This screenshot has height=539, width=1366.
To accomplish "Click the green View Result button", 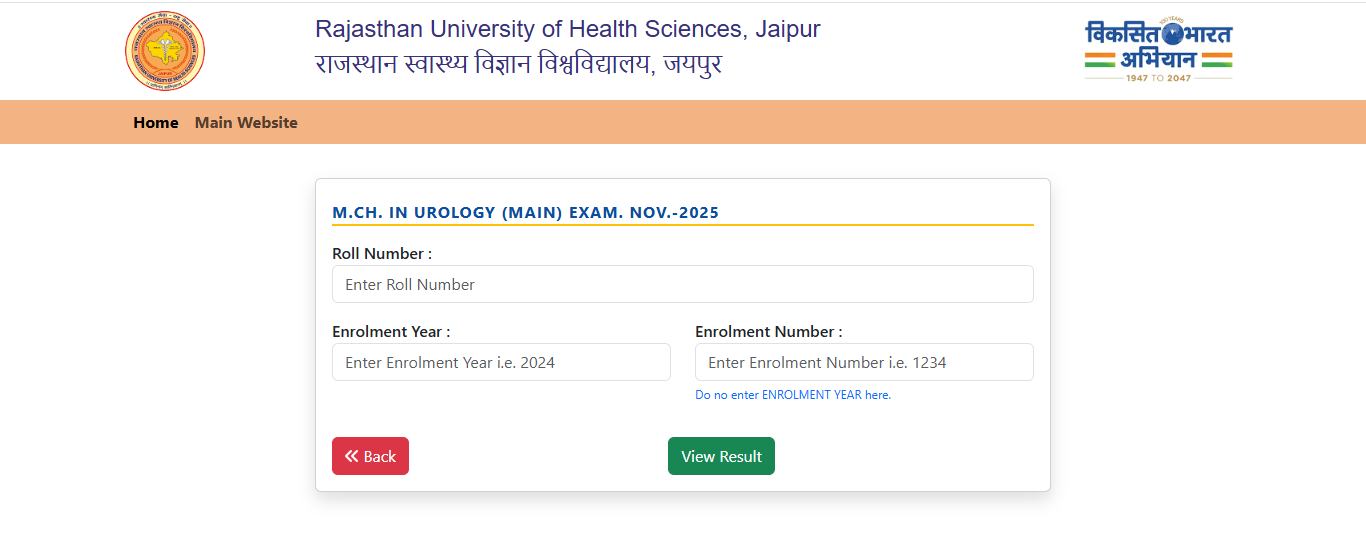I will [x=721, y=456].
